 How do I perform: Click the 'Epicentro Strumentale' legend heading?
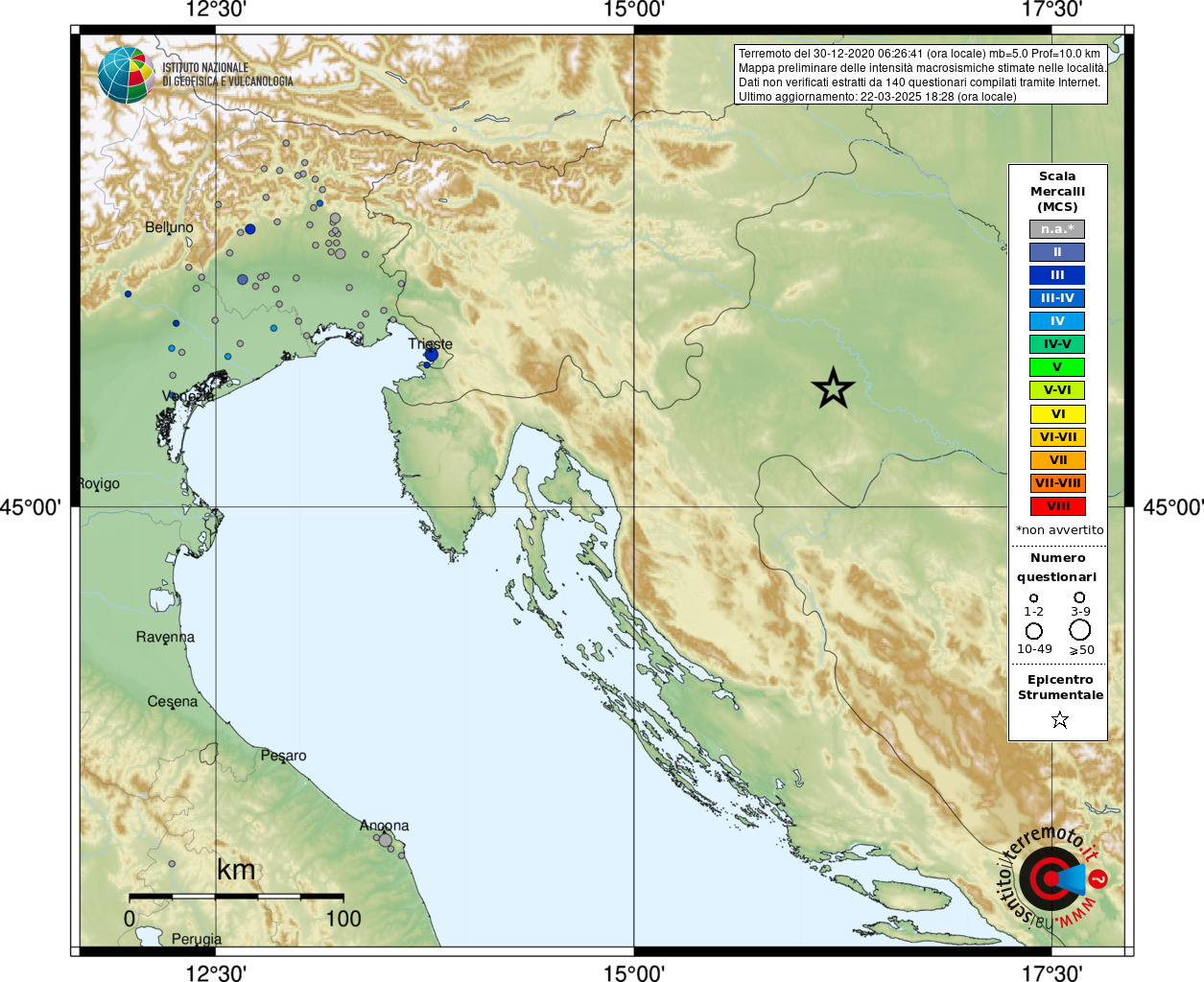pyautogui.click(x=1060, y=687)
